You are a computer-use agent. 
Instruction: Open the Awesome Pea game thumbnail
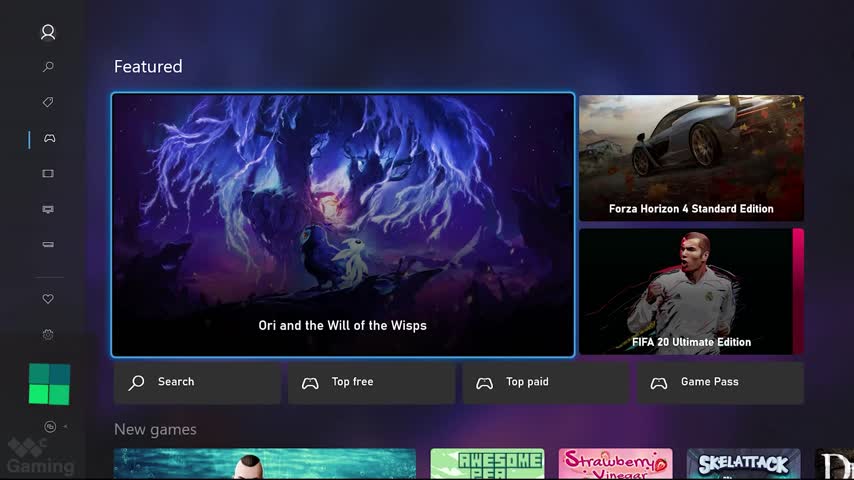pyautogui.click(x=487, y=464)
